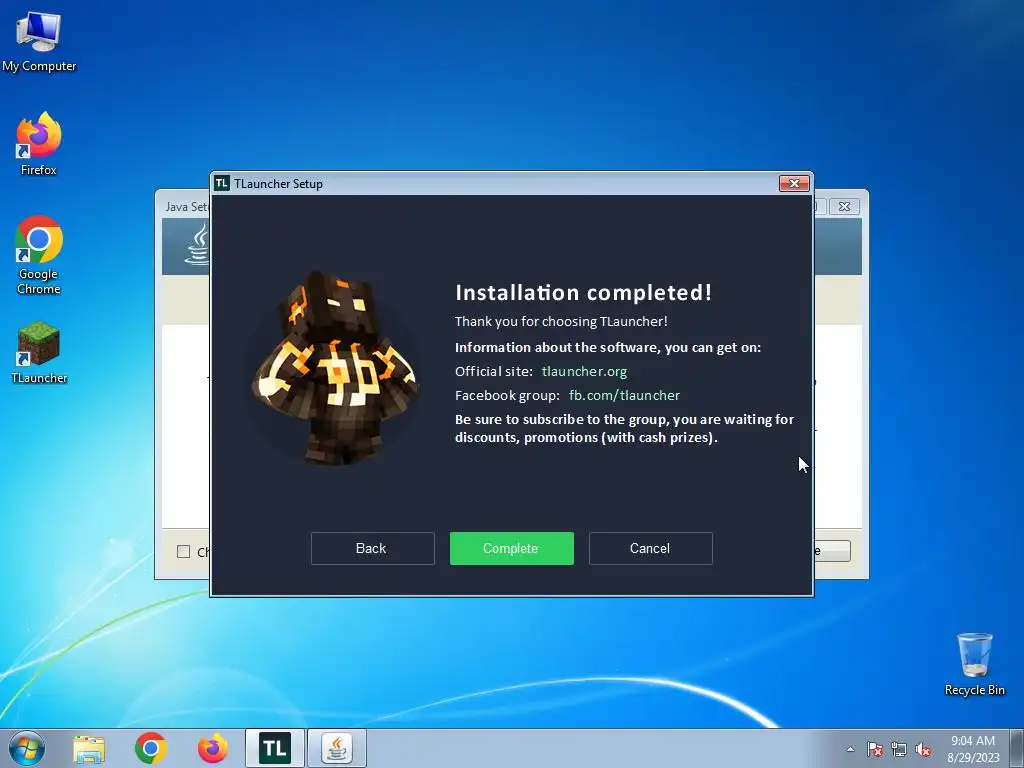Screen dimensions: 1024x768
Task: Click the "Java Set" window title text
Action: click(187, 206)
